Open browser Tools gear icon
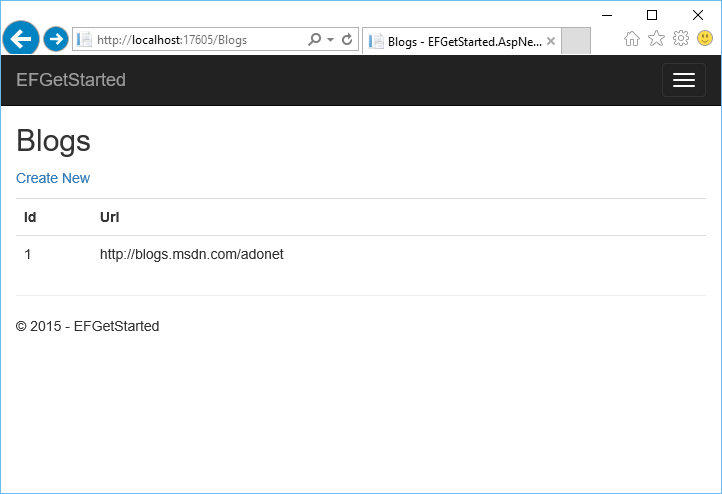 click(x=681, y=39)
